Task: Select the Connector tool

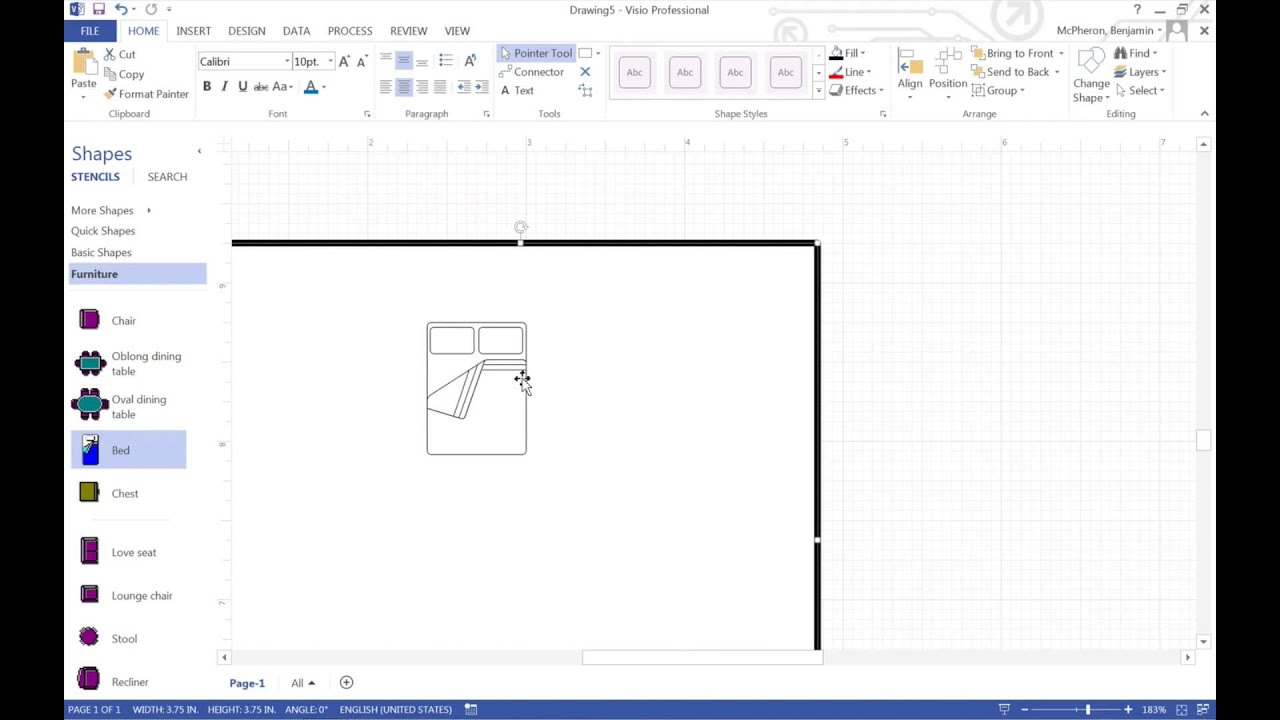Action: (531, 72)
